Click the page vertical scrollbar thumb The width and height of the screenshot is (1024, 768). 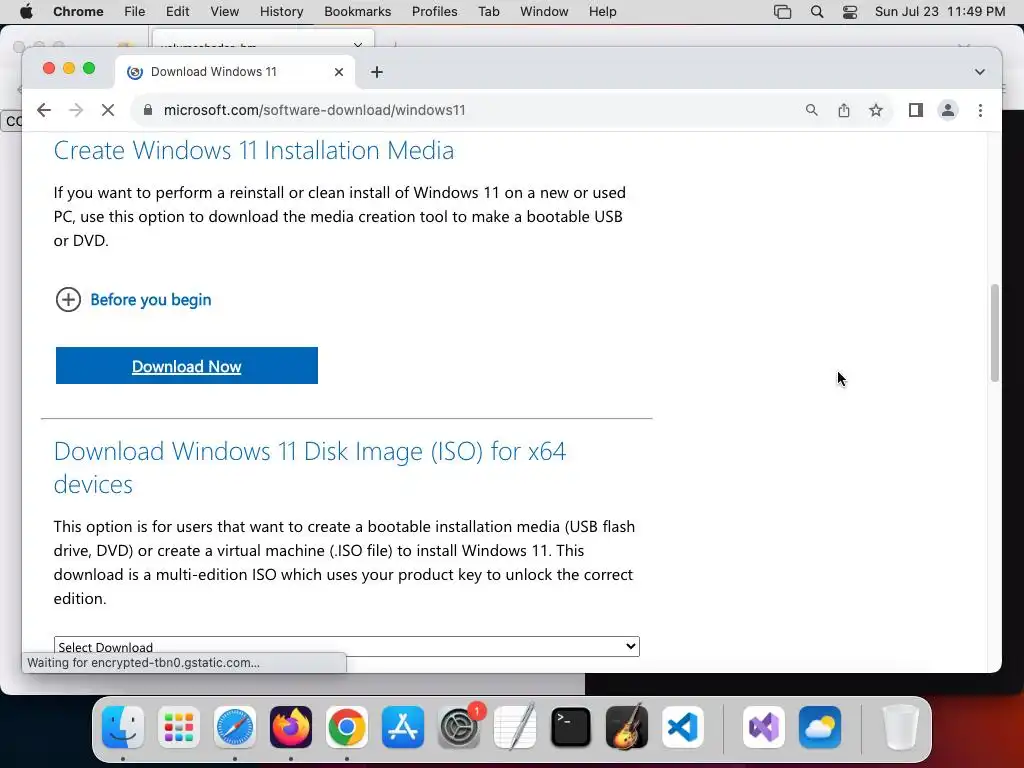coord(995,333)
